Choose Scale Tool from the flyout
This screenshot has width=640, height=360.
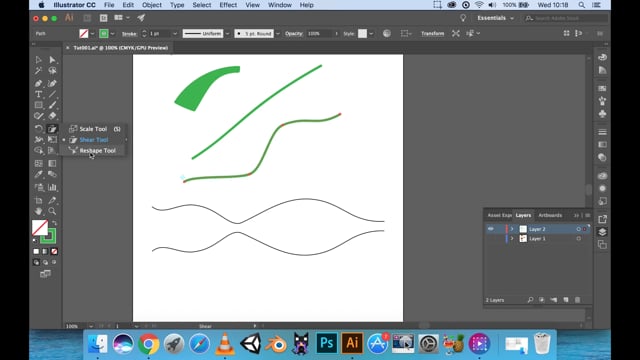[93, 129]
